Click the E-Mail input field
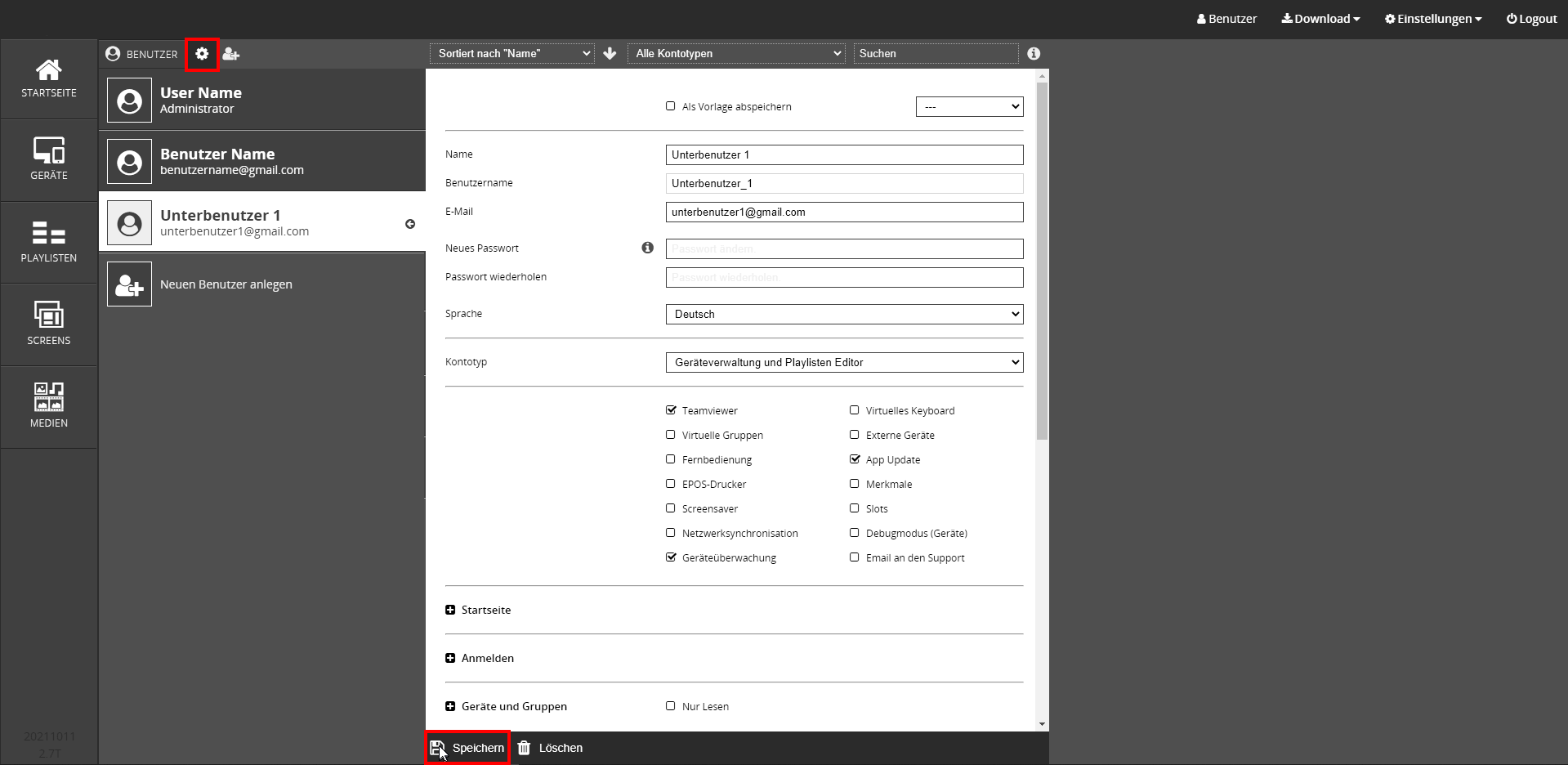Screen dimensions: 1568x765 click(844, 212)
